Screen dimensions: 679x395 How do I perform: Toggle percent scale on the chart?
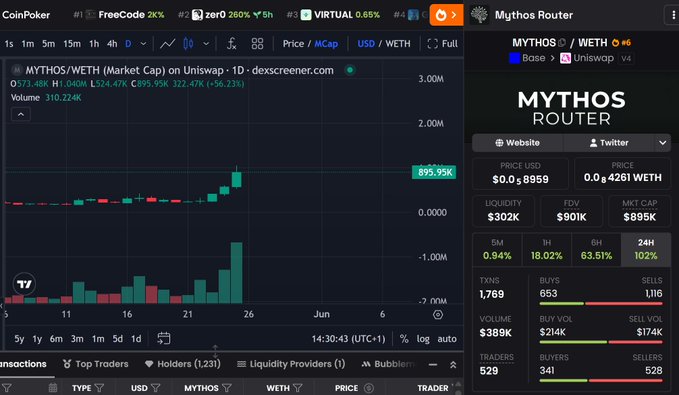tap(404, 339)
